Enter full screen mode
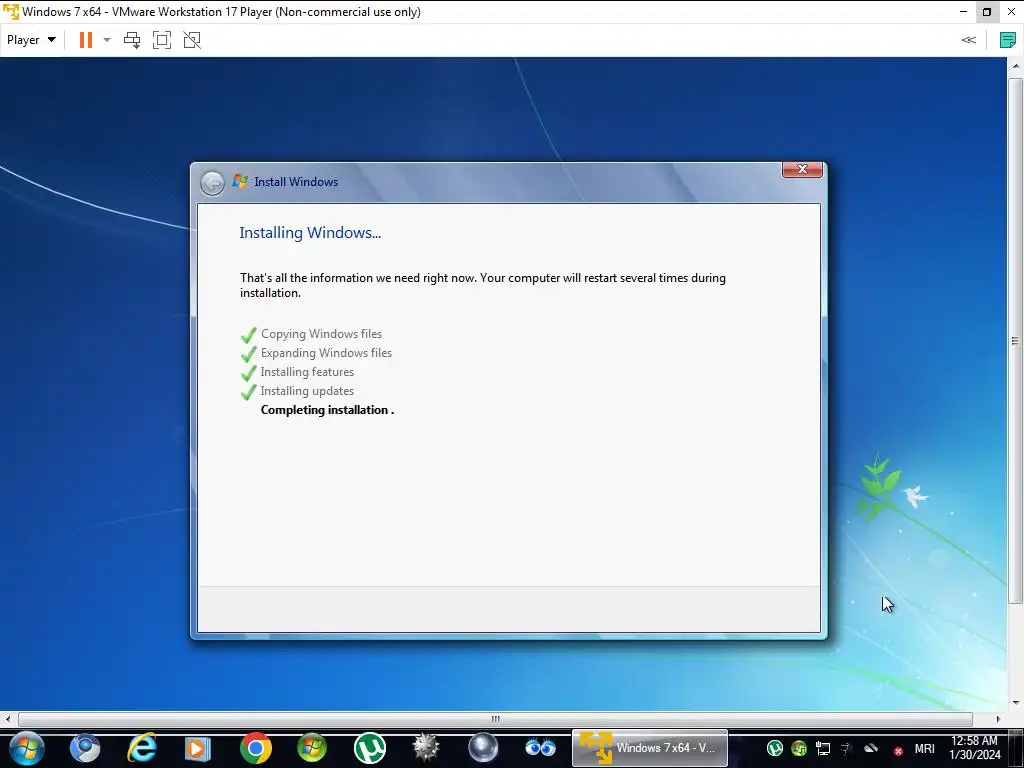1024x768 pixels. 162,40
